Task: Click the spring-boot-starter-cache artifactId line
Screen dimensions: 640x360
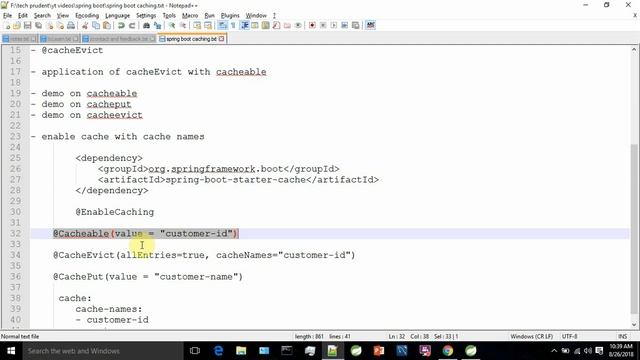Action: 238,180
